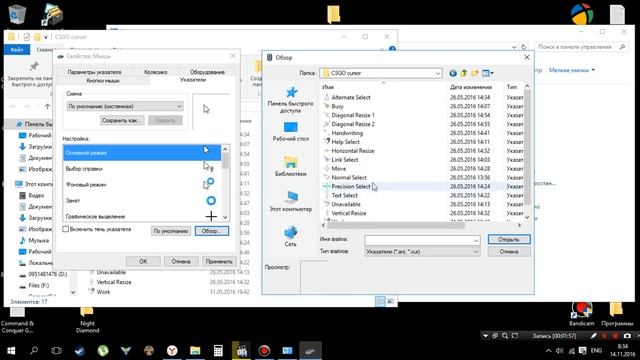Open the Night Diamond desktop folder
Image resolution: width=640 pixels, height=360 pixels.
(87, 320)
